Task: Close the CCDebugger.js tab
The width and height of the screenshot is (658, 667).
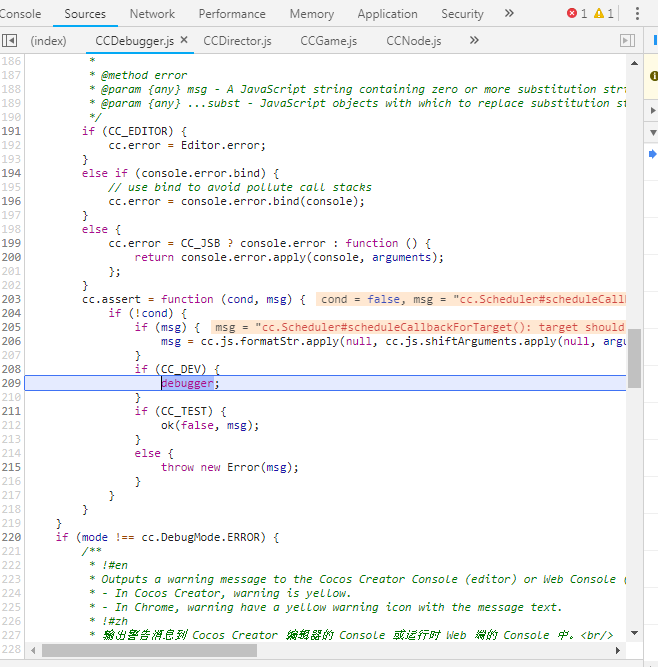Action: pos(184,41)
